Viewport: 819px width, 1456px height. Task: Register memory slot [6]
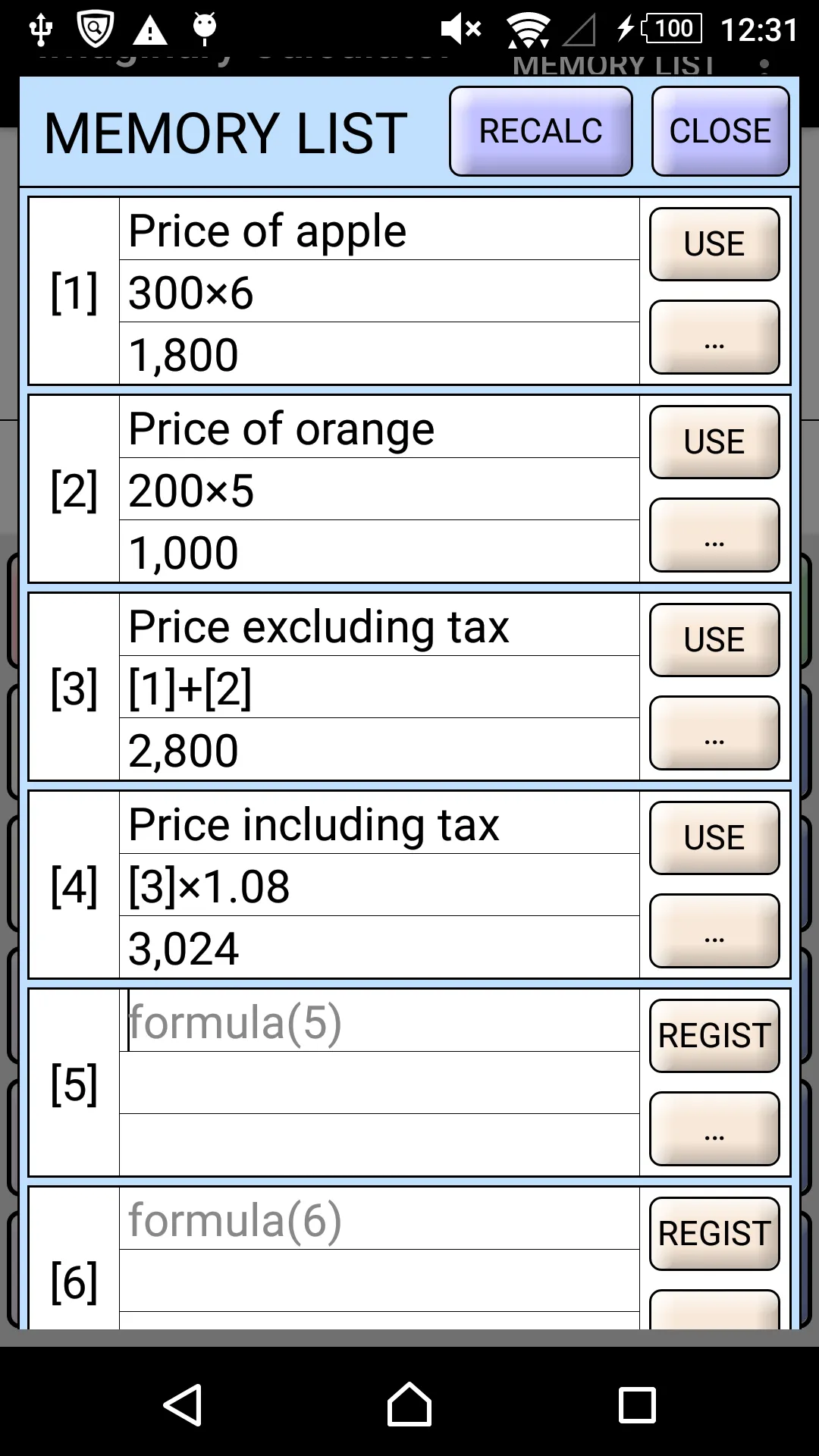point(714,1234)
